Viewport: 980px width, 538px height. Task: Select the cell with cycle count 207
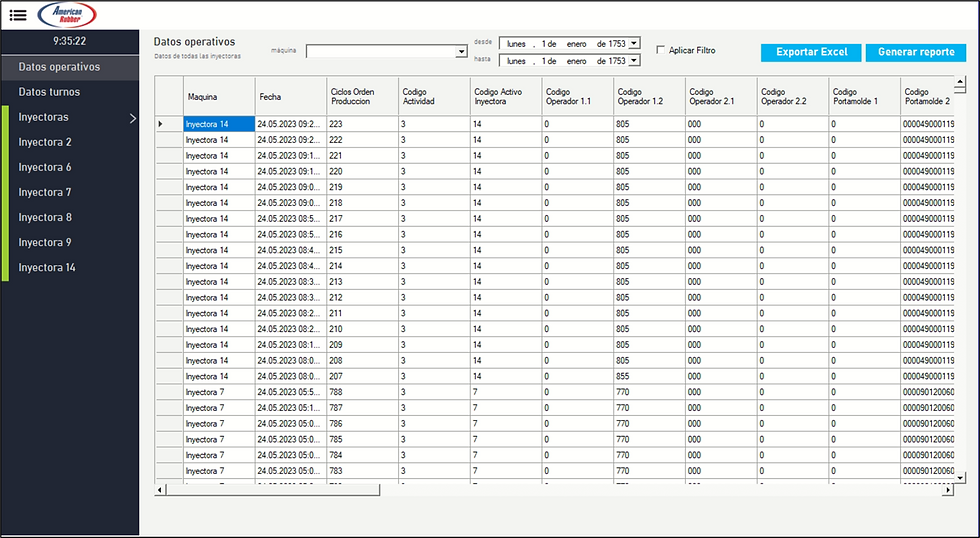click(362, 376)
